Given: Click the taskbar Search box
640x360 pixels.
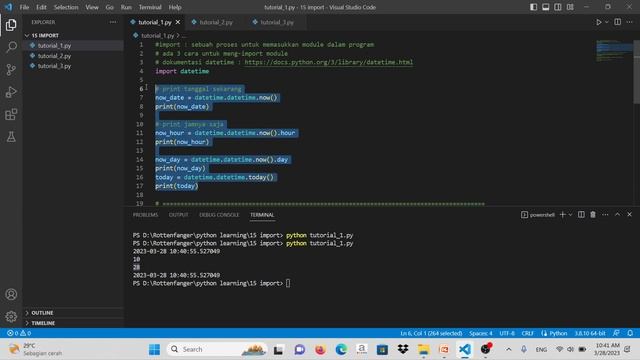Looking at the screenshot, I should pos(217,349).
